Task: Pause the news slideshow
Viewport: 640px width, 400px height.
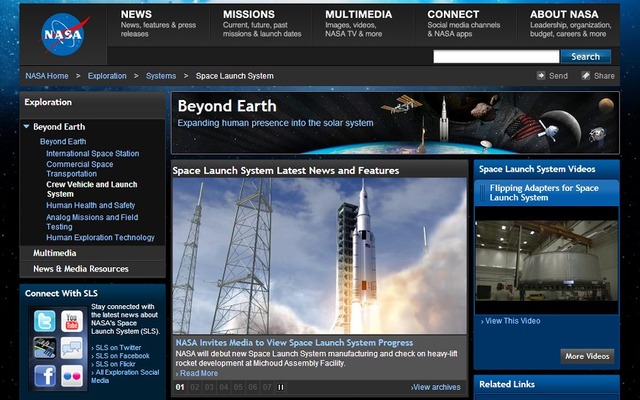Action: point(281,387)
